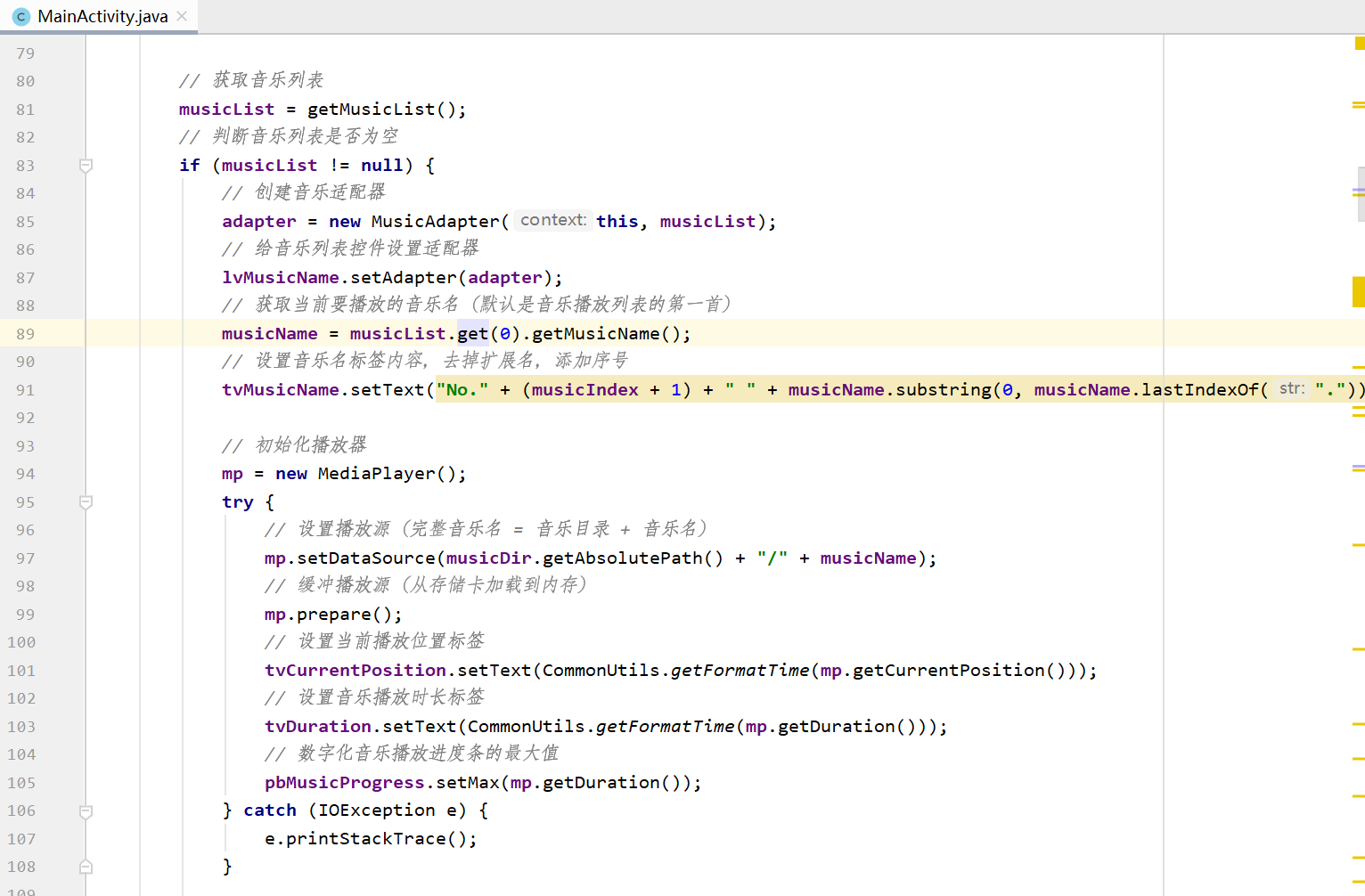The width and height of the screenshot is (1365, 896).
Task: Click the MediaPlayer constructor name
Action: click(x=377, y=474)
